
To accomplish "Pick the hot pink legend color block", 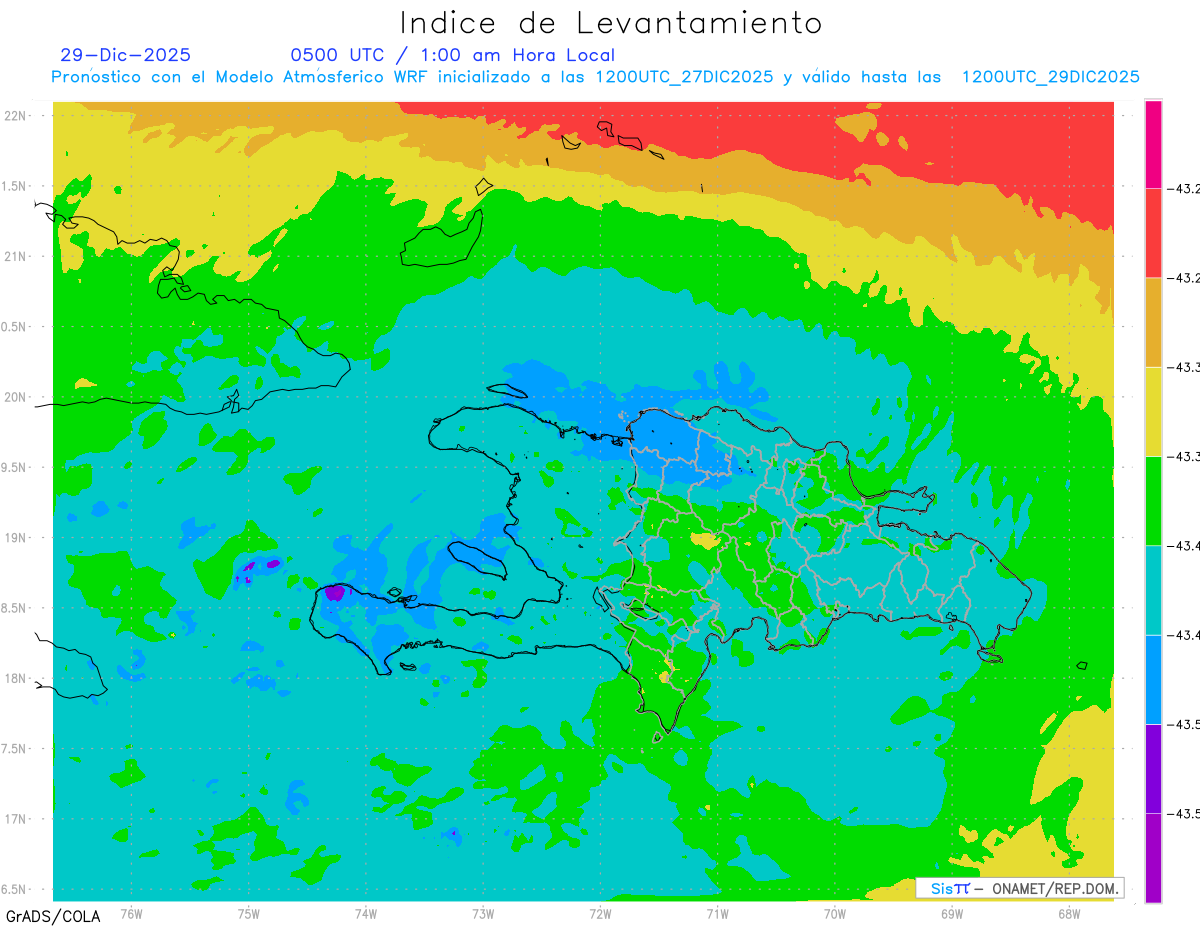I will pyautogui.click(x=1153, y=144).
